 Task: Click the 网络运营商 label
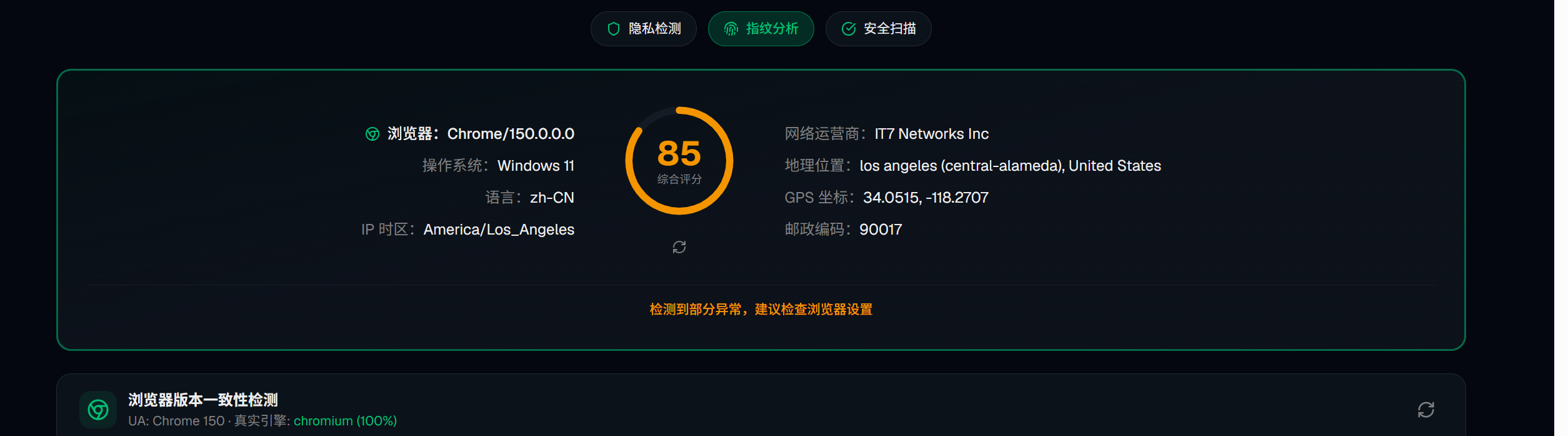(x=826, y=134)
